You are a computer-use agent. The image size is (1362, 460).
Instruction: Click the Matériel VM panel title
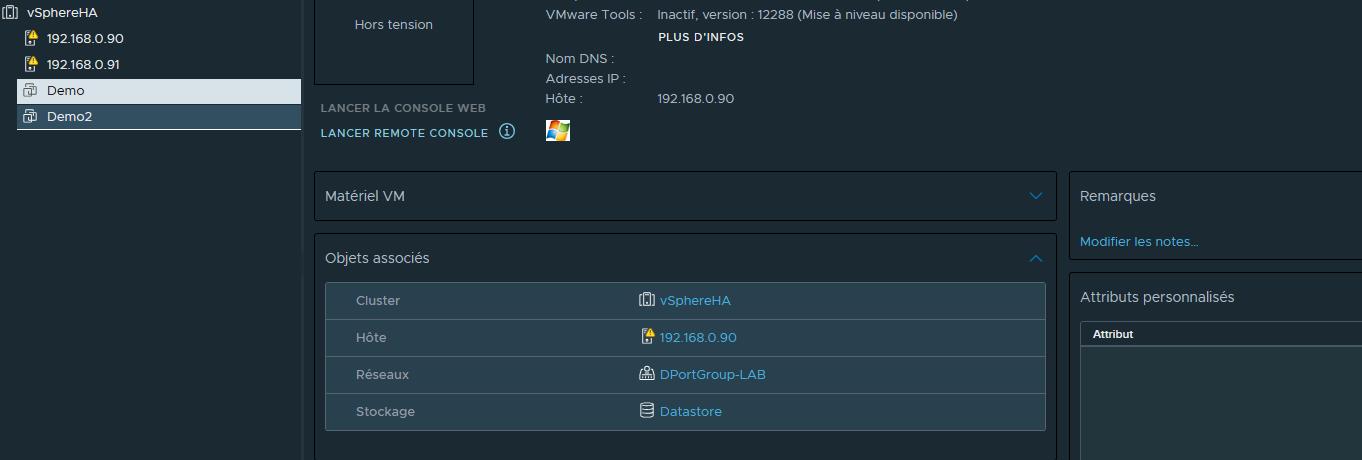coord(365,196)
